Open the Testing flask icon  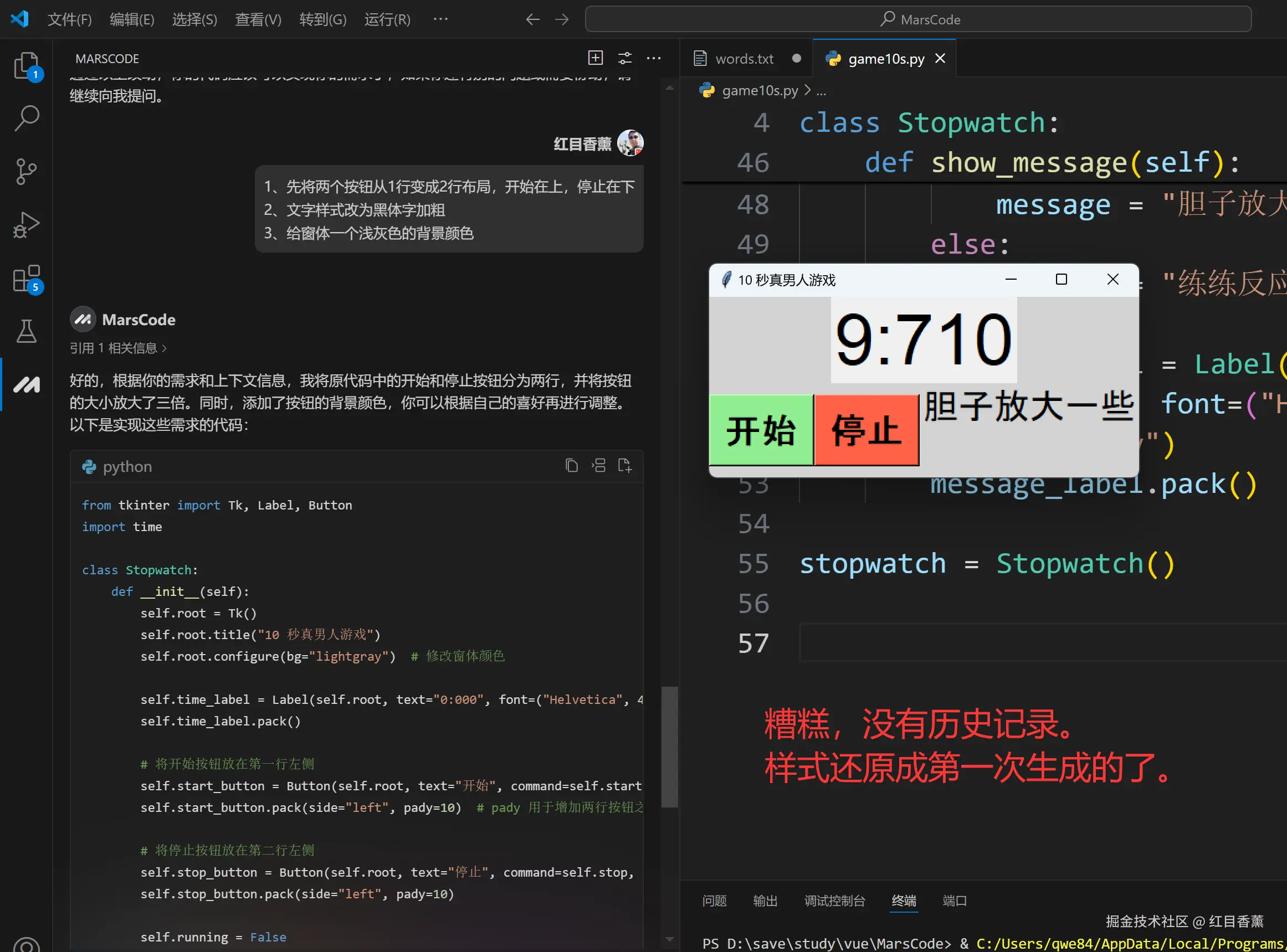click(x=26, y=331)
